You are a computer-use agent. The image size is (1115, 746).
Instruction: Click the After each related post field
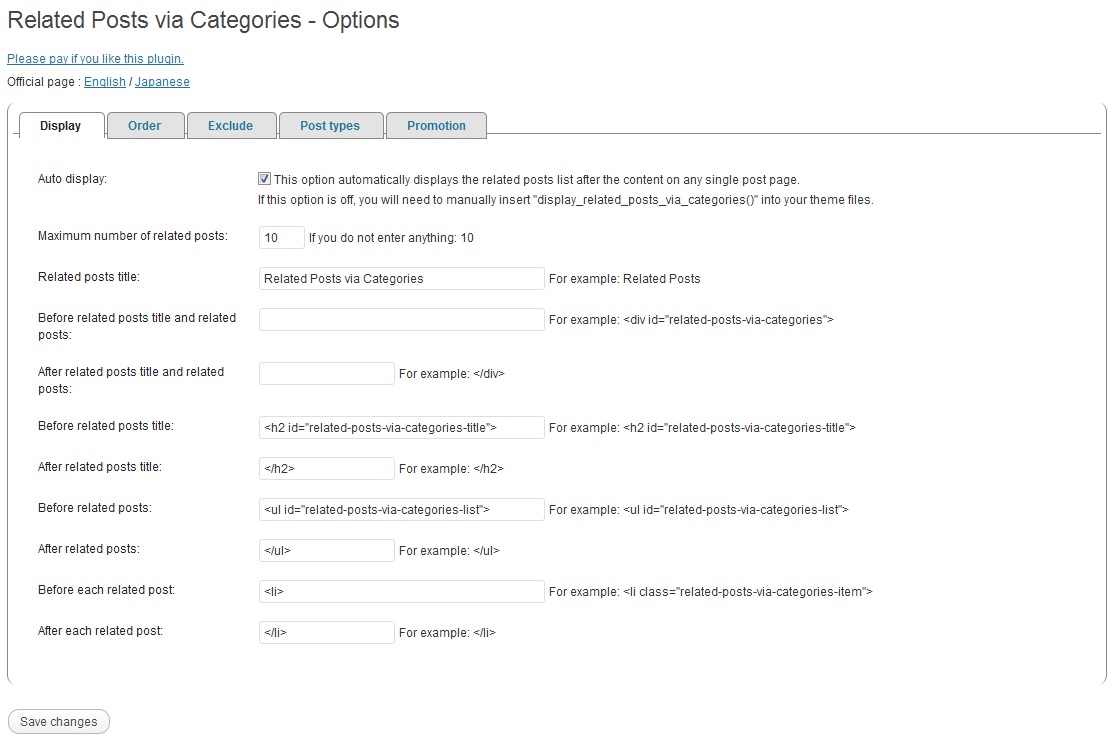click(x=326, y=633)
